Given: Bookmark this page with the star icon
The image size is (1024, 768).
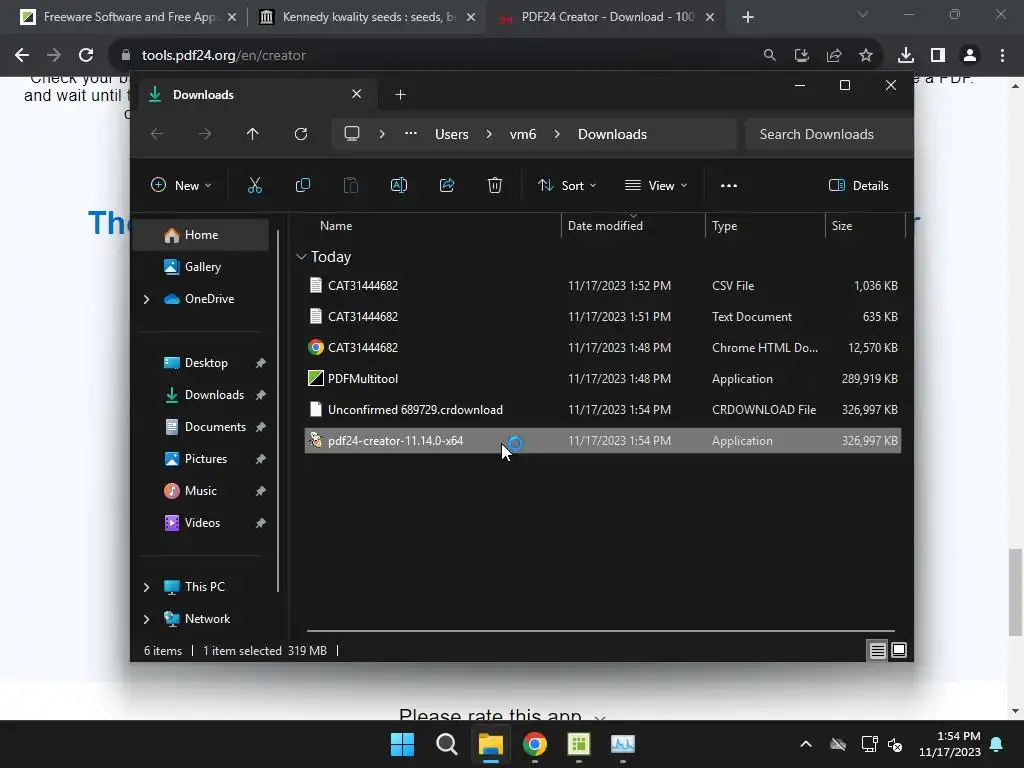Looking at the screenshot, I should tap(866, 56).
